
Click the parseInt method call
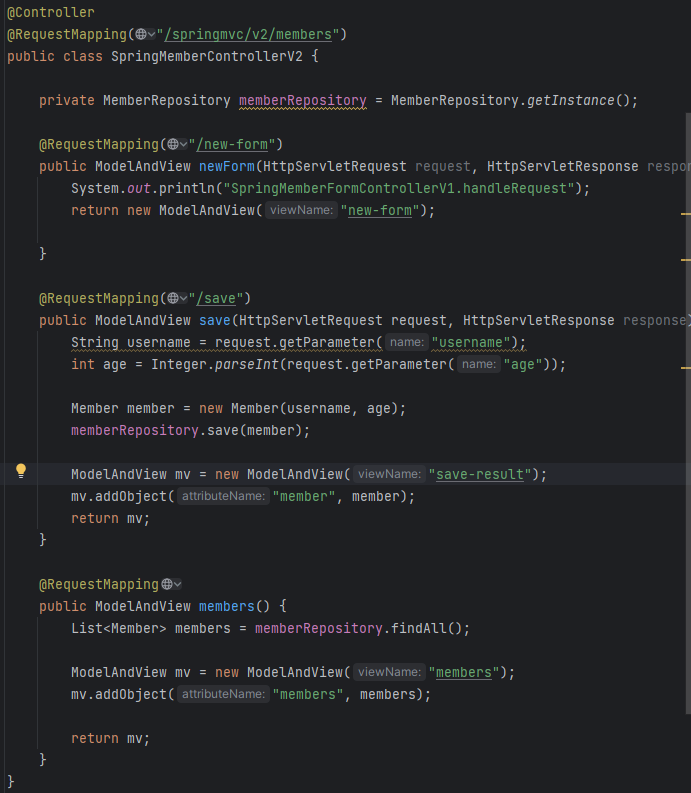pyautogui.click(x=247, y=365)
